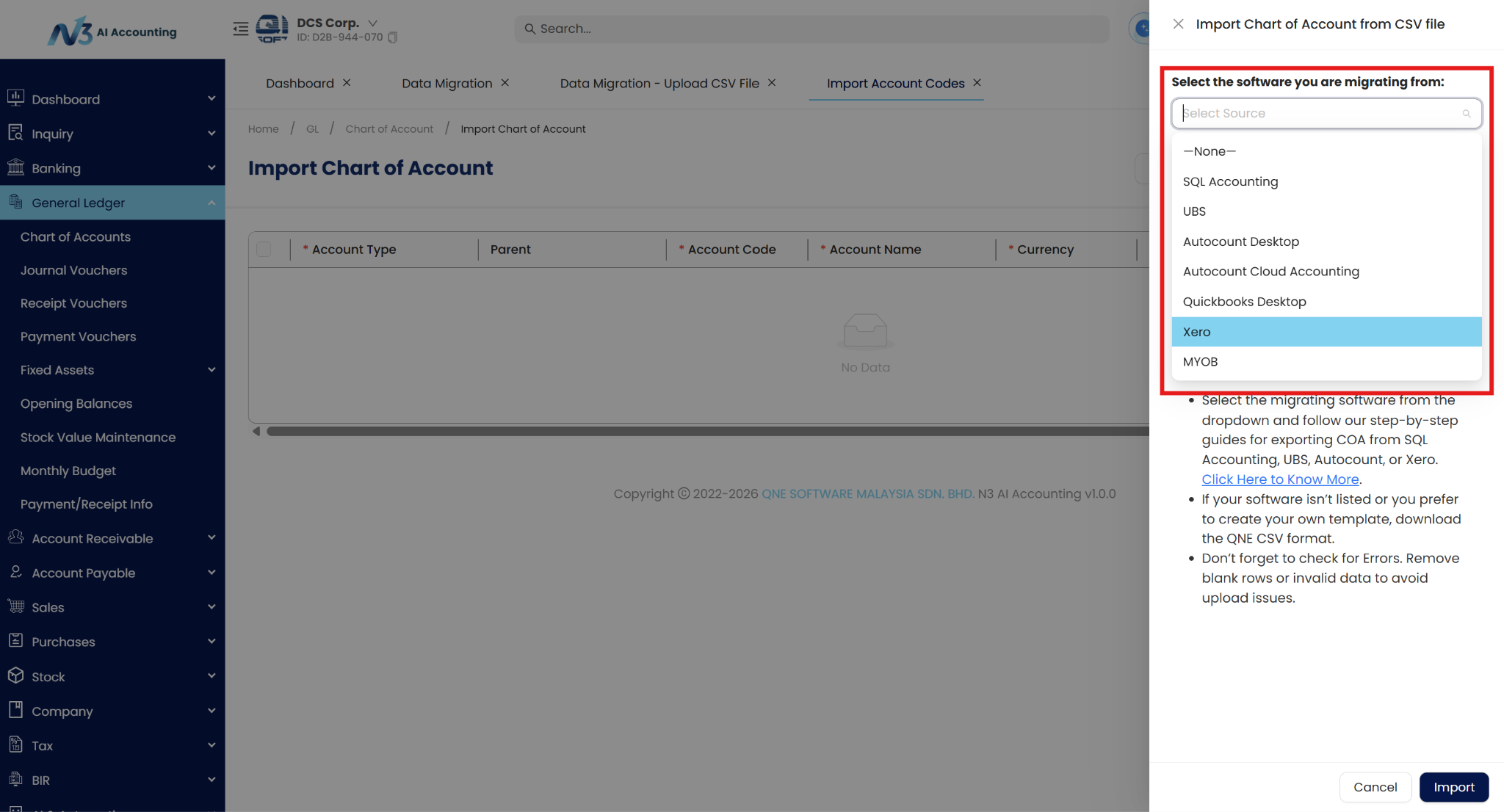Copy company ID using the copy icon
Viewport: 1504px width, 812px height.
(x=393, y=37)
